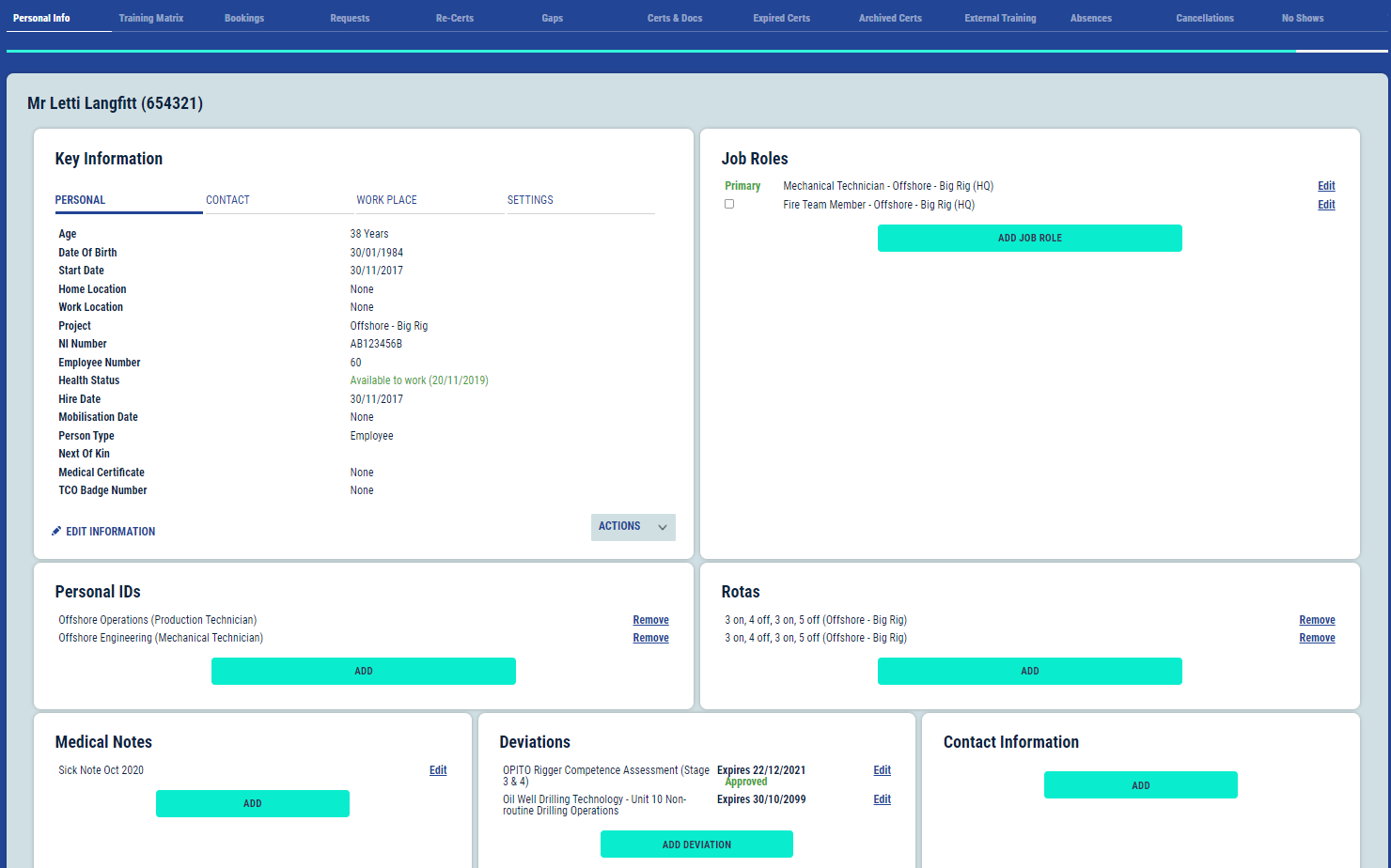Edit the OPITO Rigger Competence deviation

882,770
